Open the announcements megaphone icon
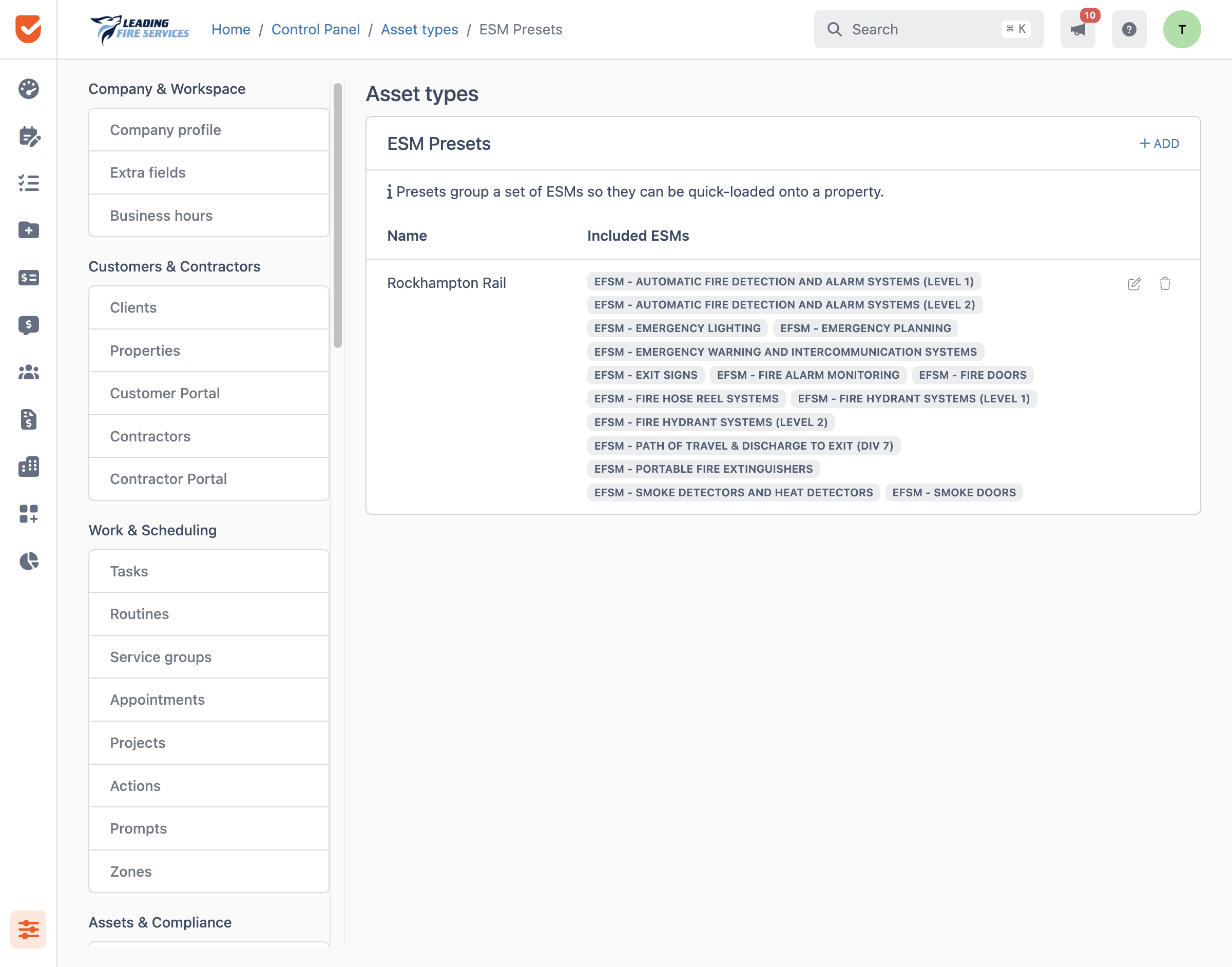1232x967 pixels. tap(1077, 29)
